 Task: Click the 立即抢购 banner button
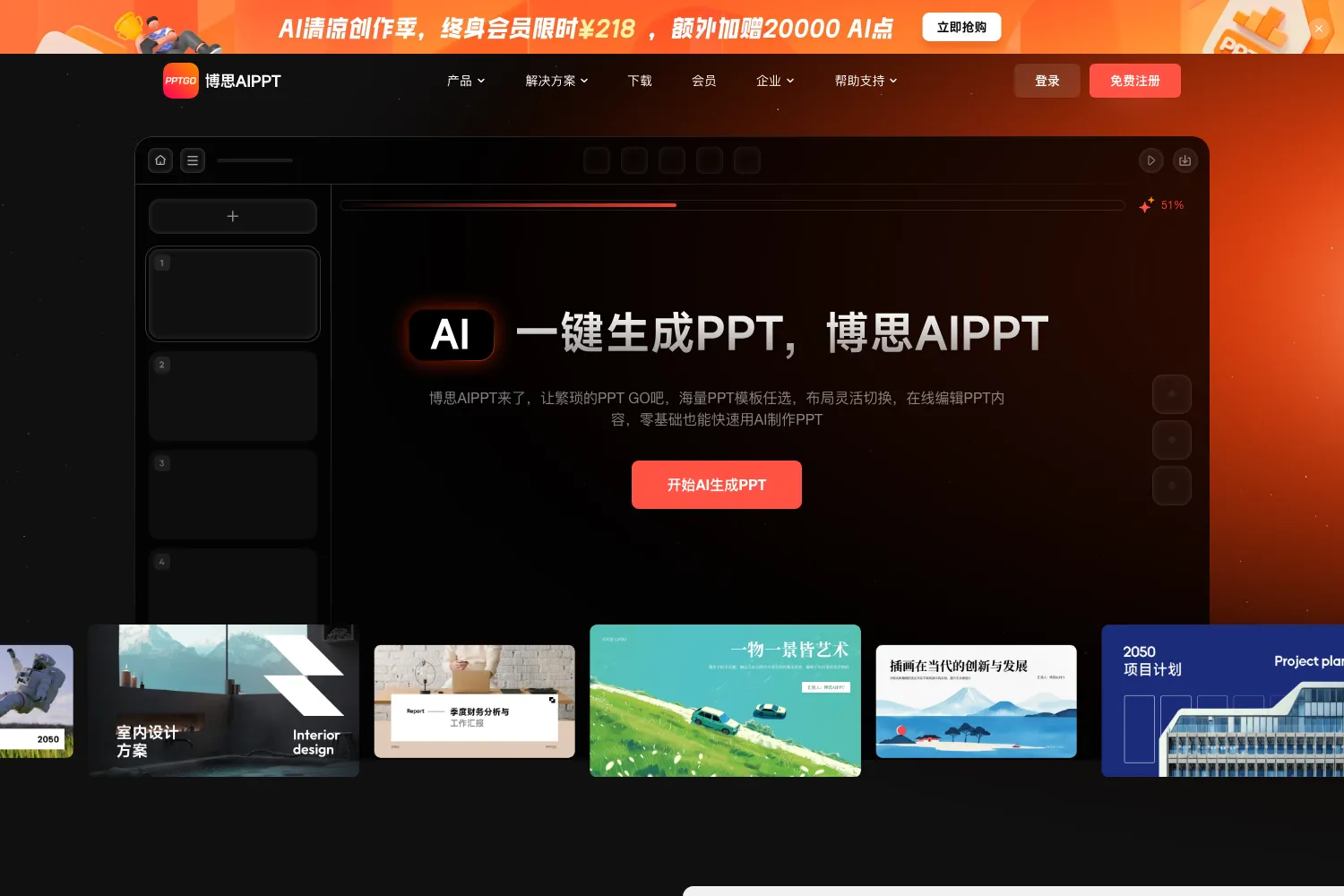[x=961, y=27]
